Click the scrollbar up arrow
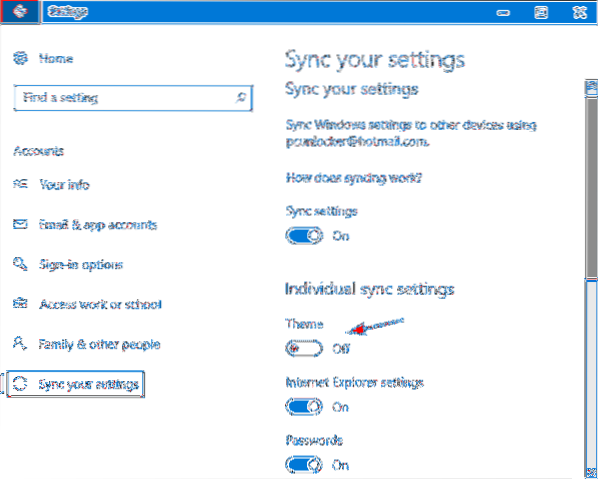The image size is (598, 479). (x=592, y=87)
